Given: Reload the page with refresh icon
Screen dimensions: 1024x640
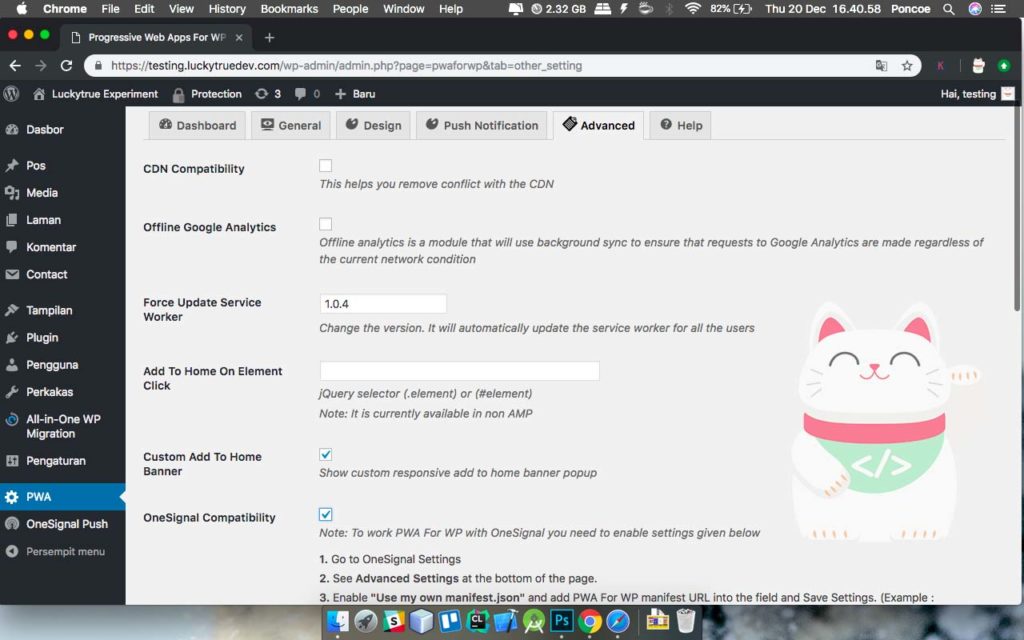Looking at the screenshot, I should (x=66, y=65).
